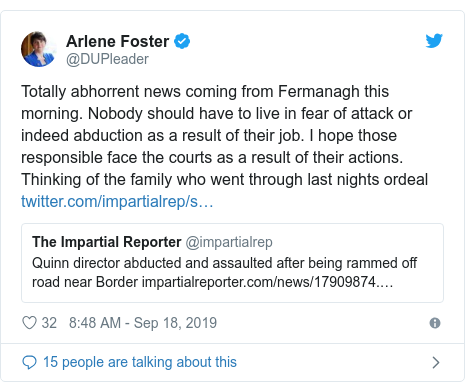Click the speech bubble reply icon
Screen dimensions: 465x391
tap(29, 362)
